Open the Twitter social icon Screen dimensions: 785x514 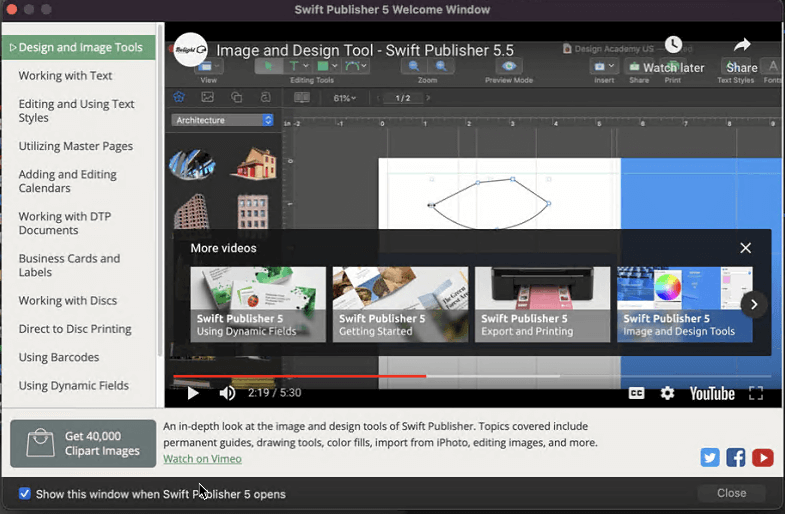tap(710, 457)
